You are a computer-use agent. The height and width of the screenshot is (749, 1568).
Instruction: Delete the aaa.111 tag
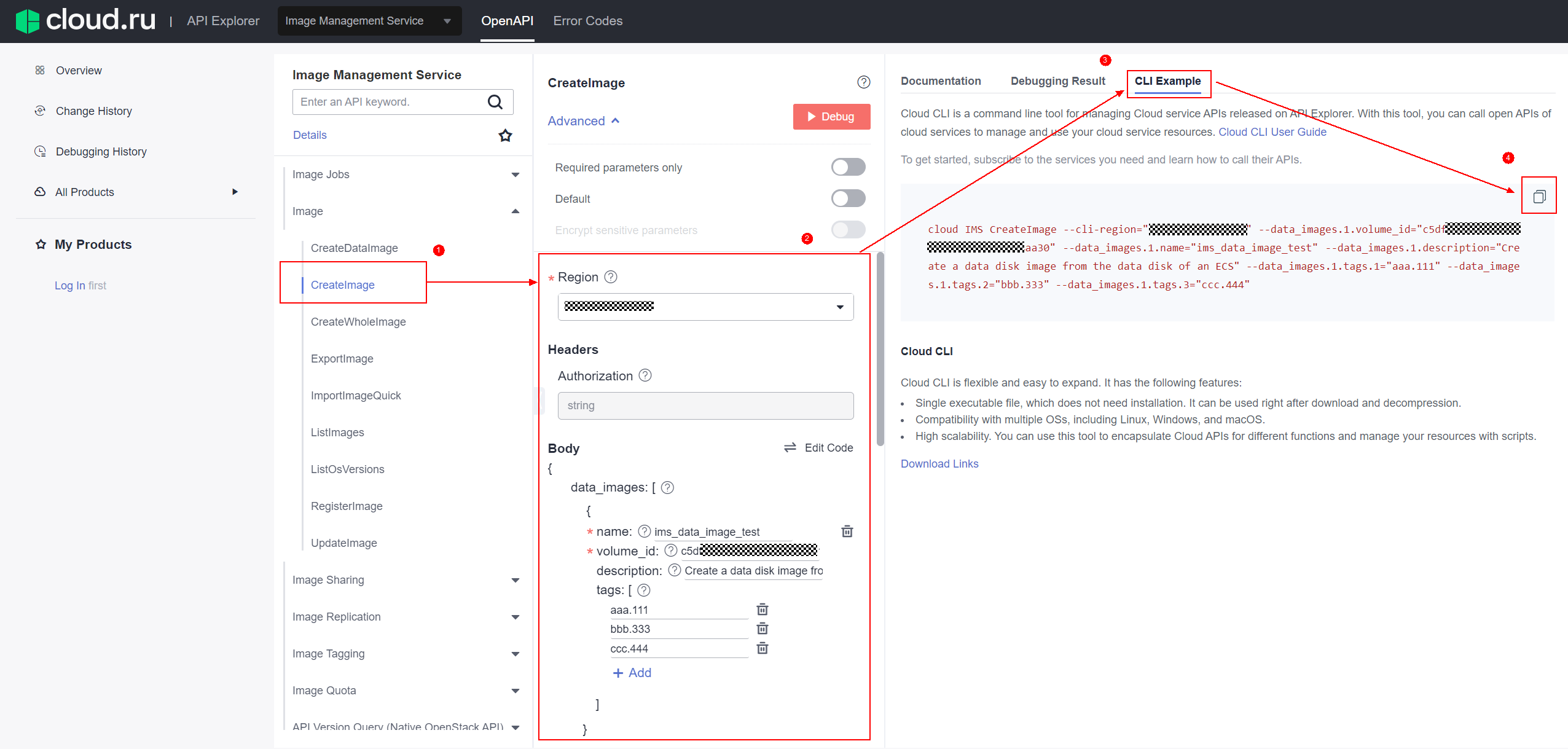762,610
